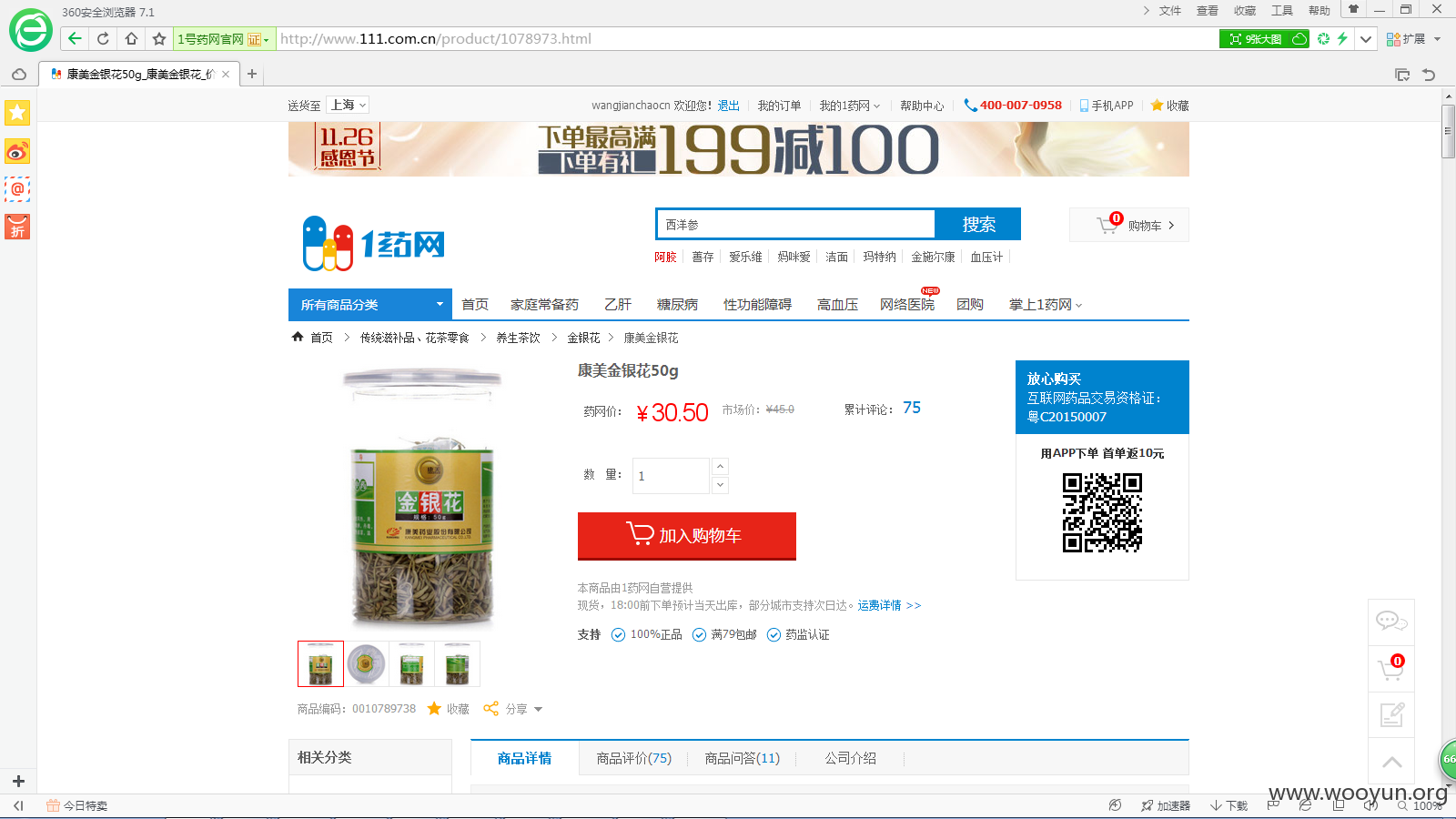Close the 康美金银花50g browser tab

(226, 74)
